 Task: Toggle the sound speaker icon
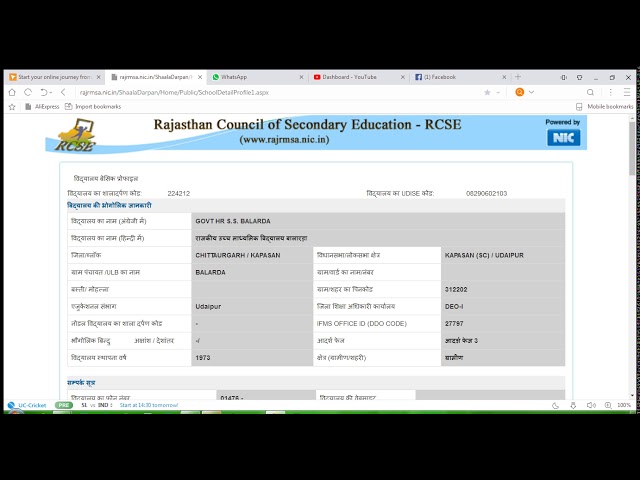pyautogui.click(x=591, y=405)
